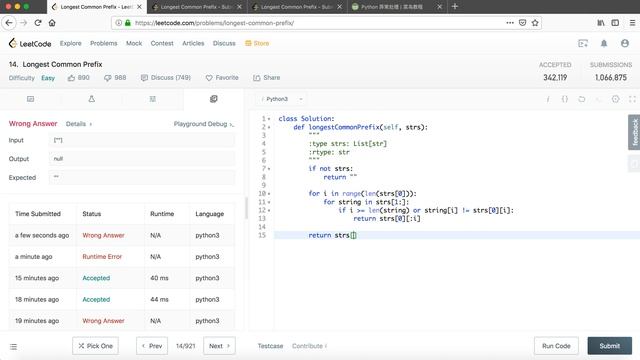Open a new browser tab
640x360 pixels.
click(x=455, y=7)
